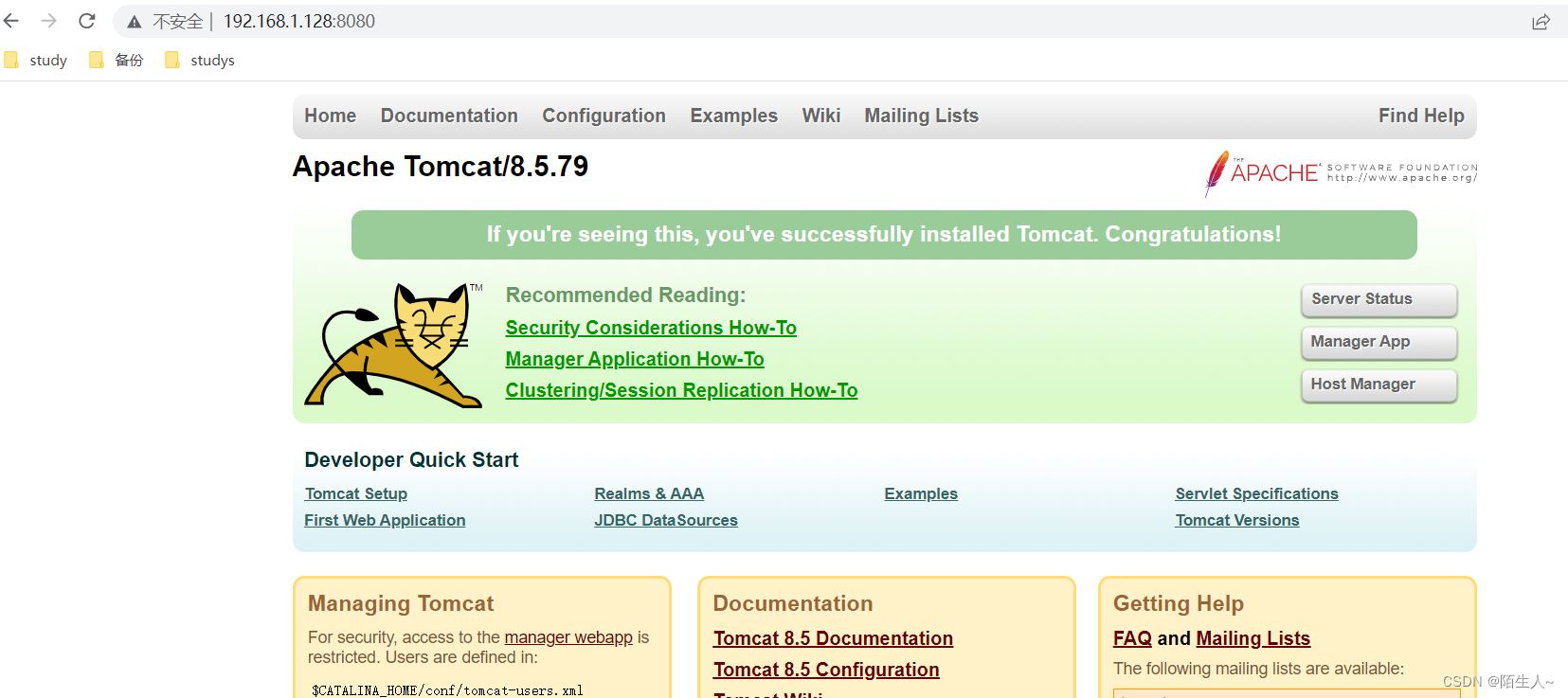Click the Apache Tomcat/8.5.79 heading
The height and width of the screenshot is (698, 1568).
[441, 167]
